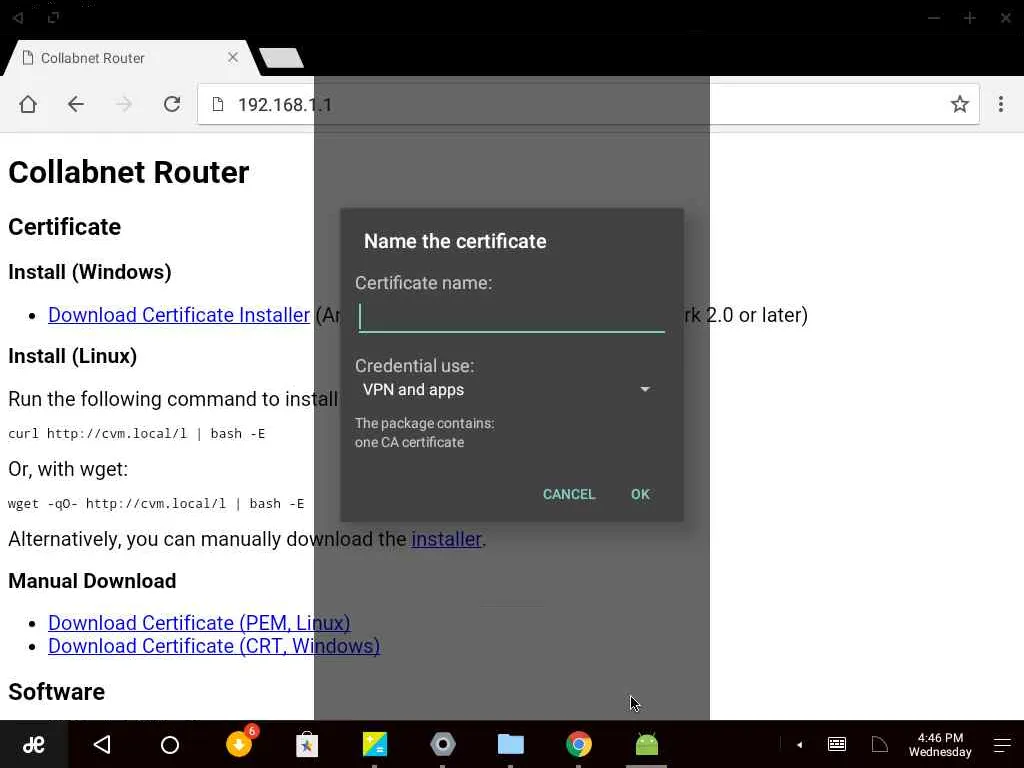
Task: Click the taskbar Back triangle button
Action: (x=102, y=744)
